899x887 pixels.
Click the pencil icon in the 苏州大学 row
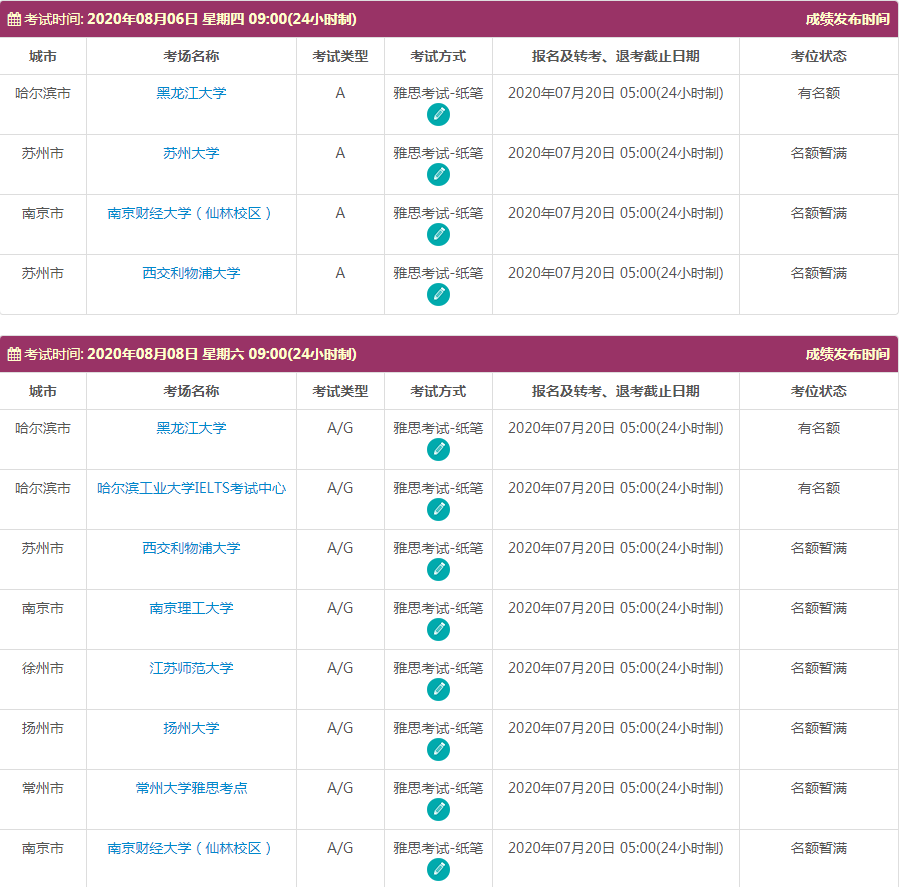click(x=438, y=173)
